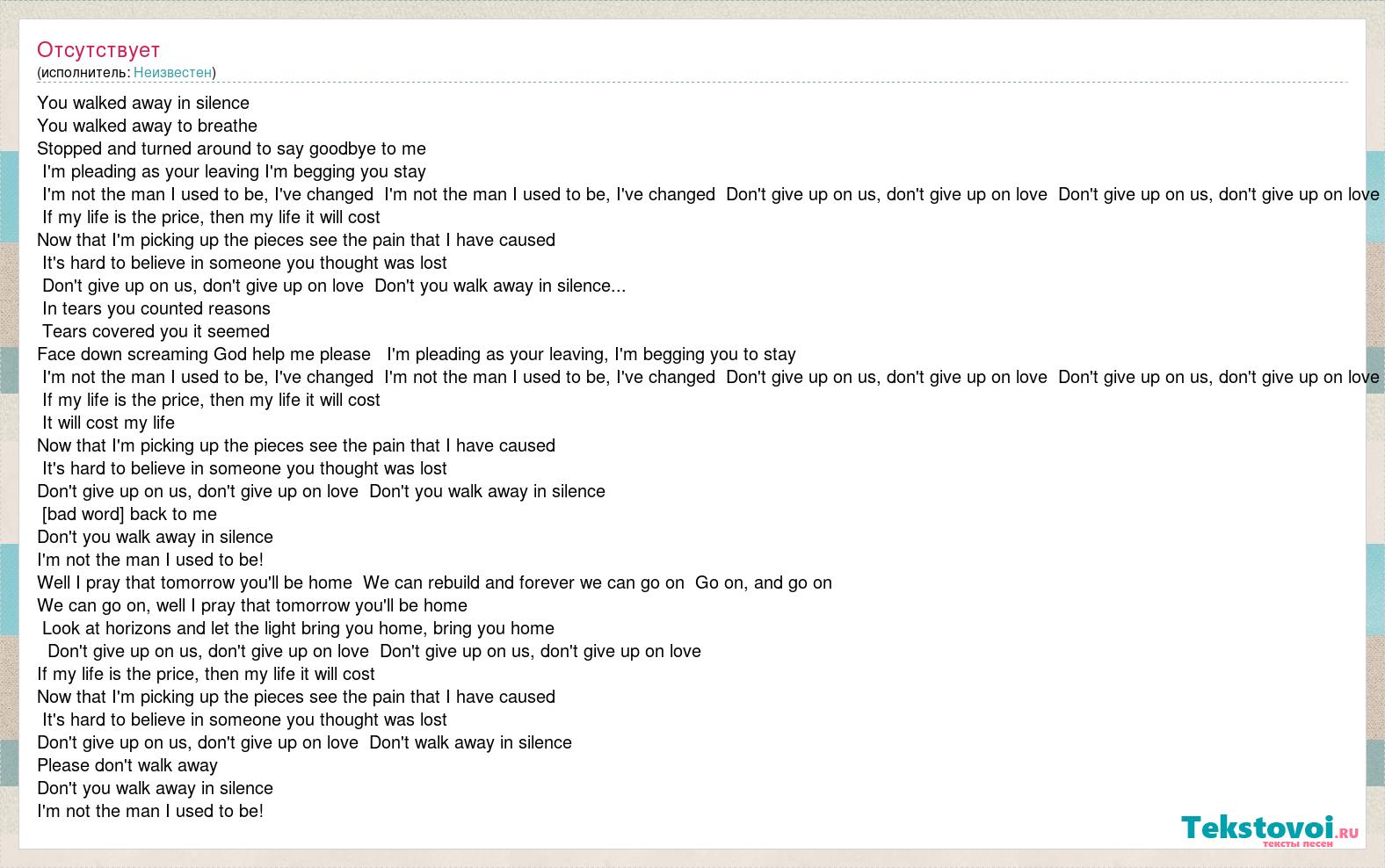
Task: Open the artist link Неизвестен
Action: pyautogui.click(x=172, y=72)
